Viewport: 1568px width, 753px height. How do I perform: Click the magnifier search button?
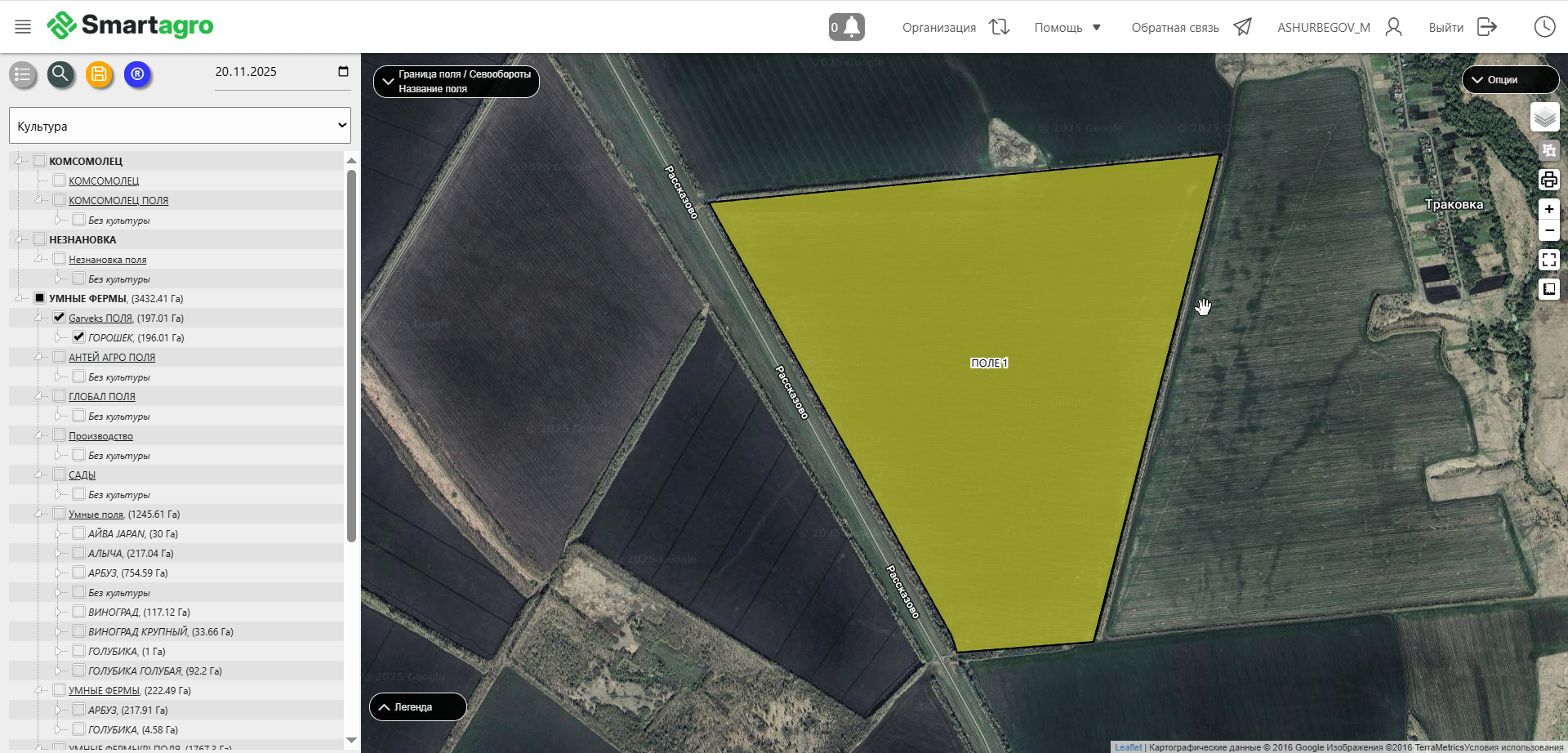[x=60, y=74]
